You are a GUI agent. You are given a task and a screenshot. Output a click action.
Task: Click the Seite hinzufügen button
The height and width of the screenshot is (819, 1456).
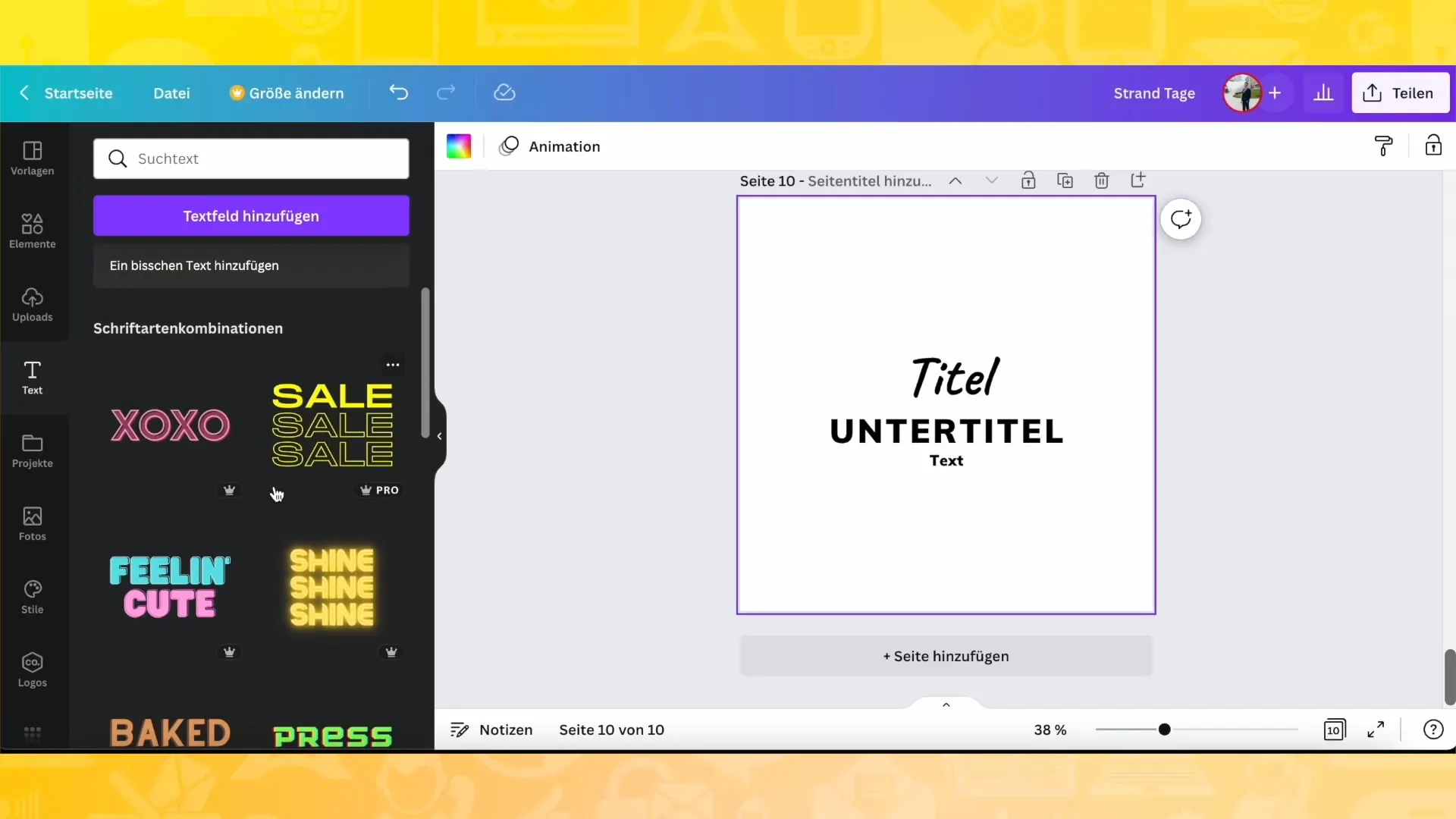coord(946,656)
